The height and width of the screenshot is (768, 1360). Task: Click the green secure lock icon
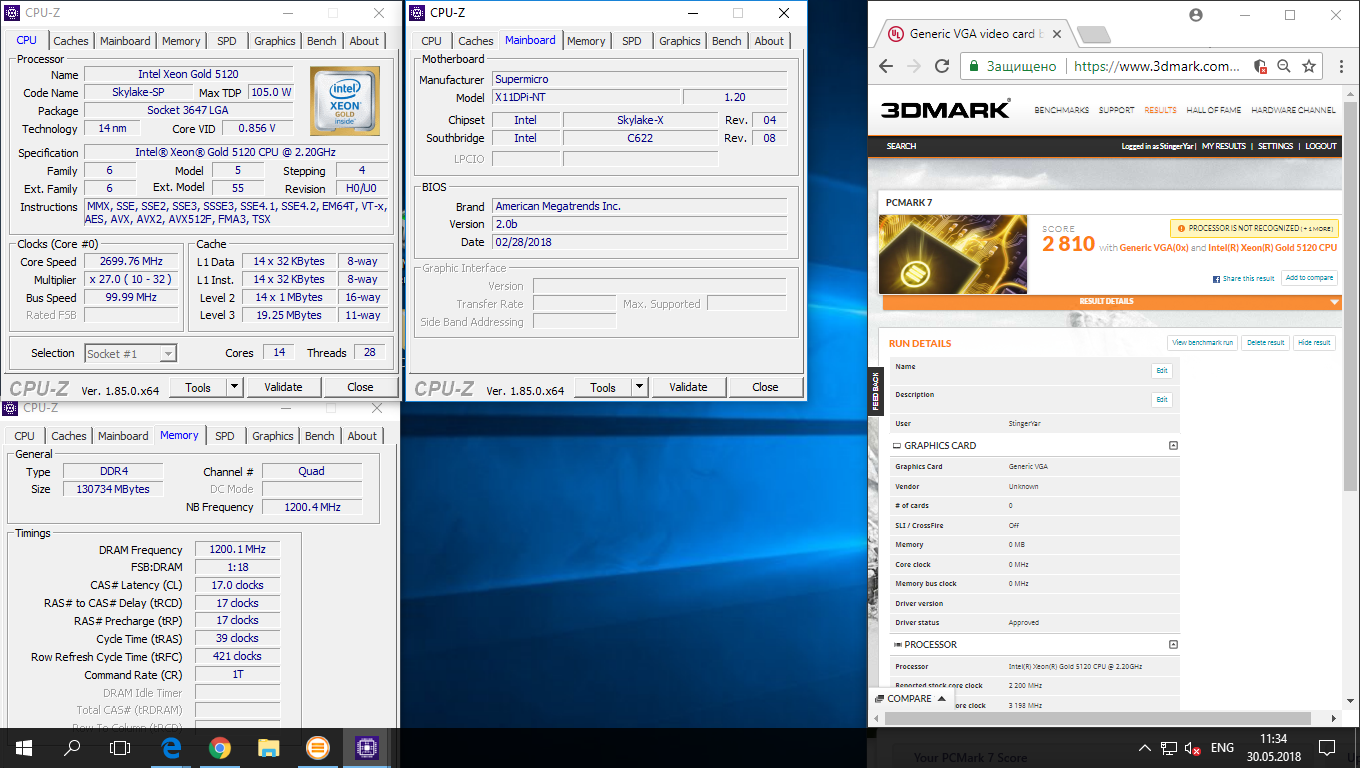point(975,66)
